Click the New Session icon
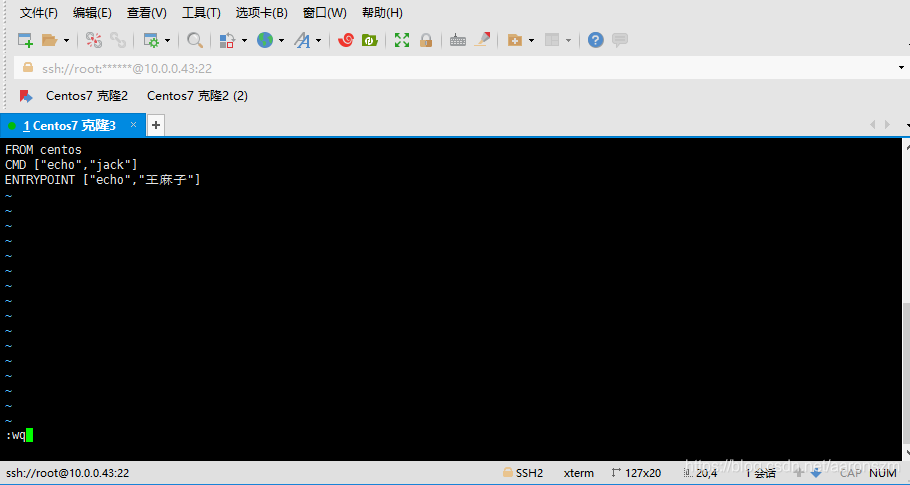This screenshot has width=910, height=485. coord(25,40)
